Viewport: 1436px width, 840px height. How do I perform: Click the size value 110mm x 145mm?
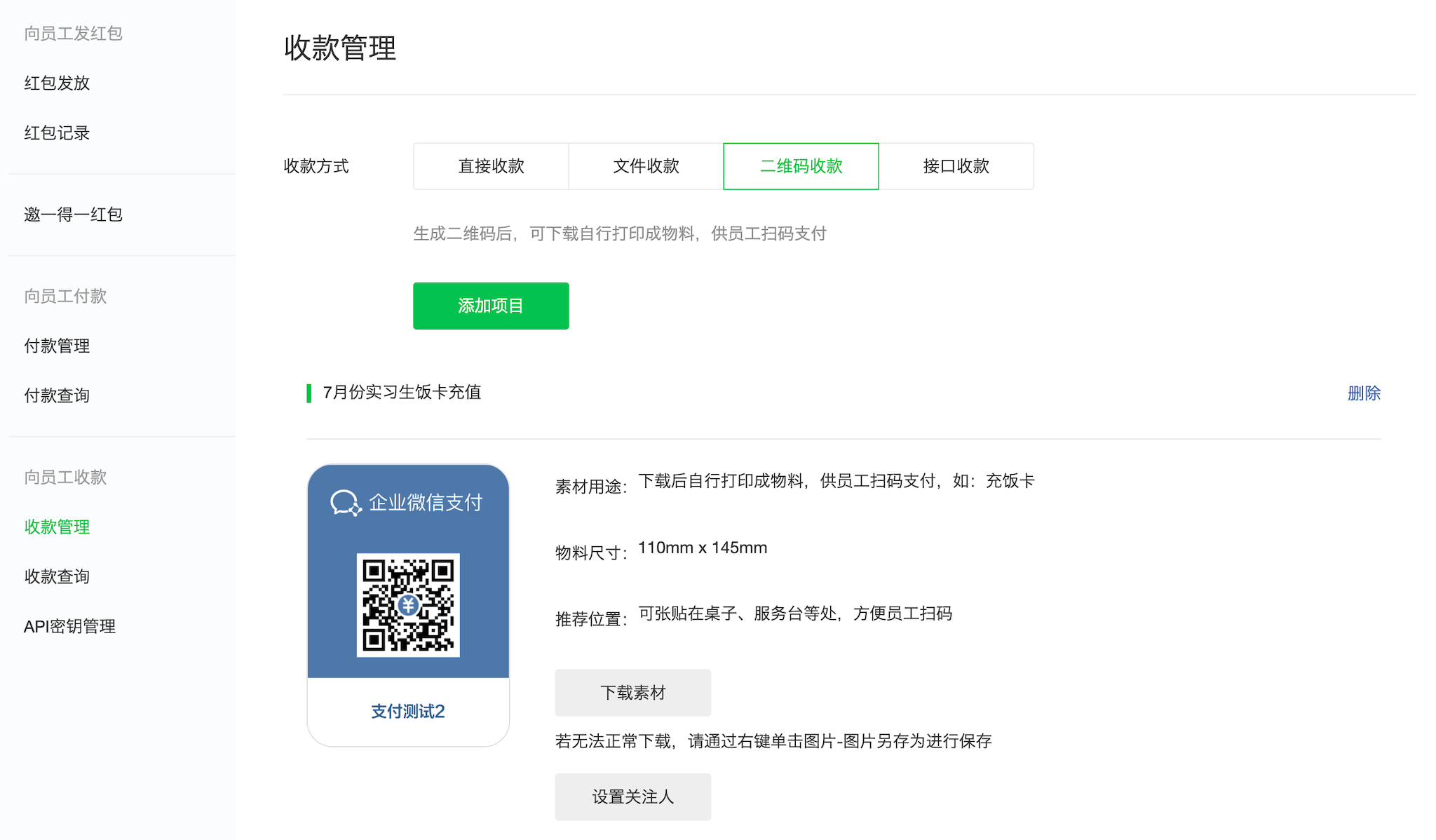pyautogui.click(x=703, y=548)
